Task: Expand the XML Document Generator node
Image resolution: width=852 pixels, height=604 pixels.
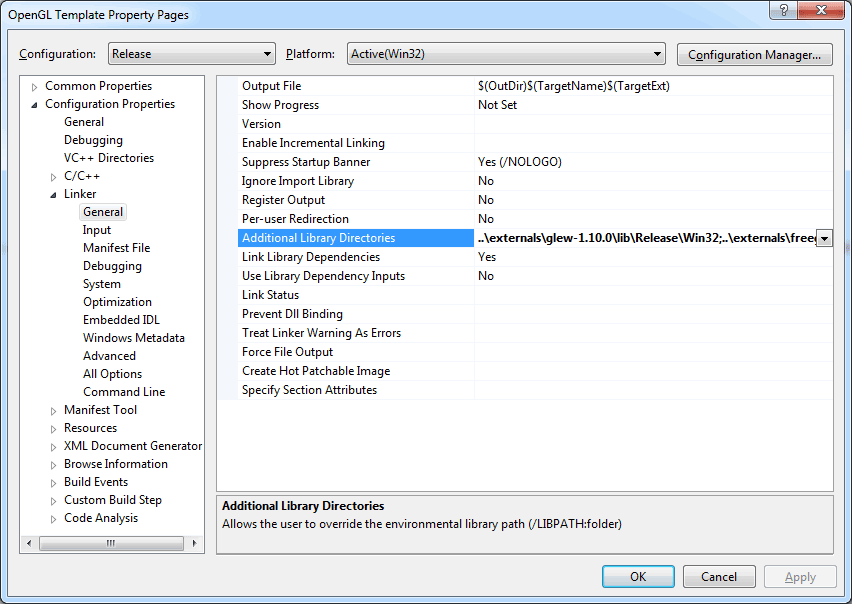Action: pyautogui.click(x=53, y=447)
